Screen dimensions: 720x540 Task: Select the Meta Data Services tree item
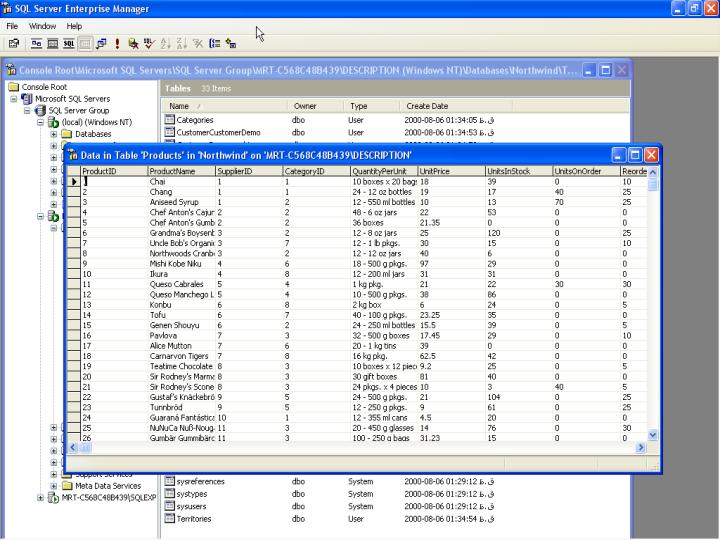(108, 486)
